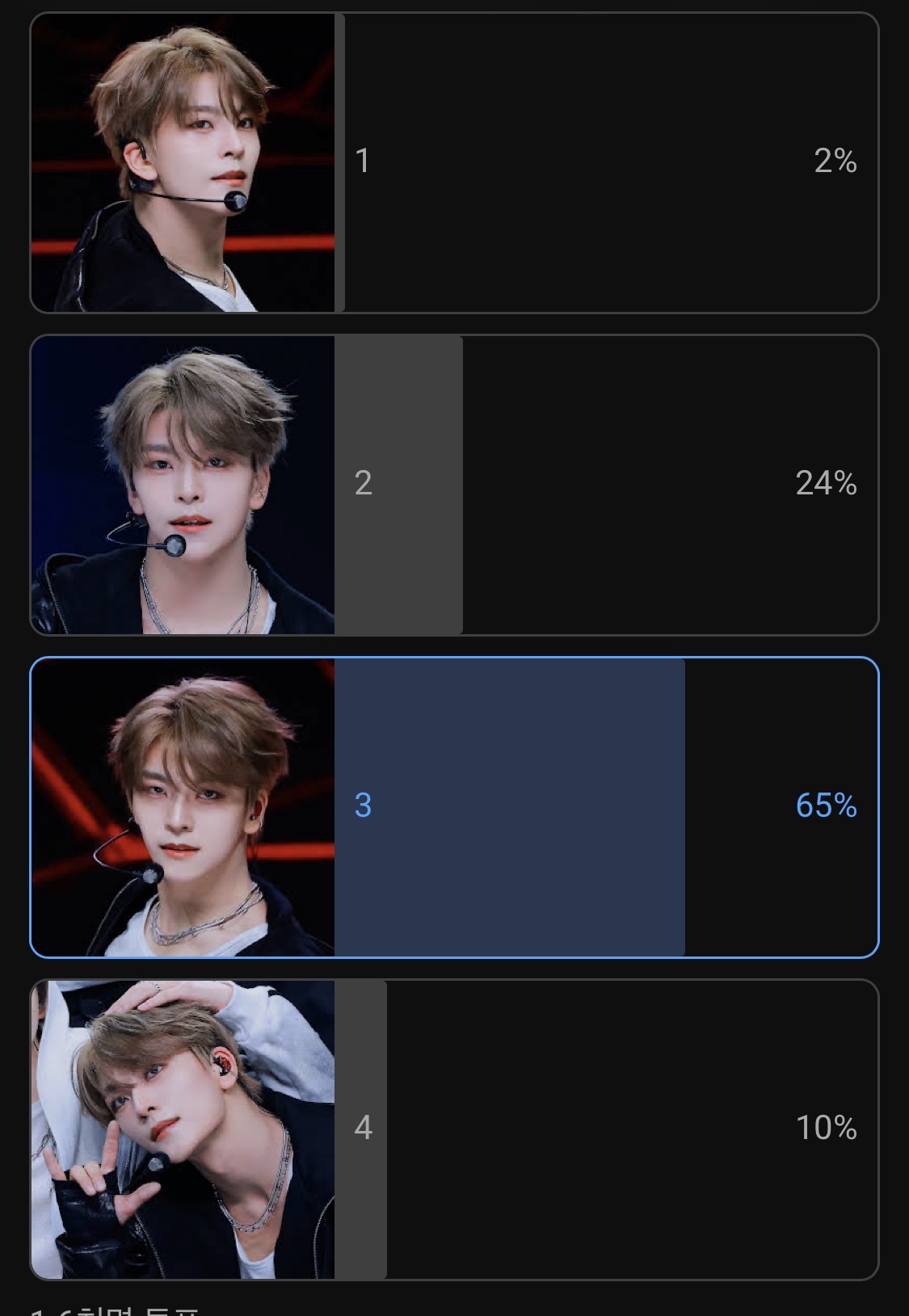
Task: Click the empty dark area in option 4 card
Action: [x=590, y=1129]
